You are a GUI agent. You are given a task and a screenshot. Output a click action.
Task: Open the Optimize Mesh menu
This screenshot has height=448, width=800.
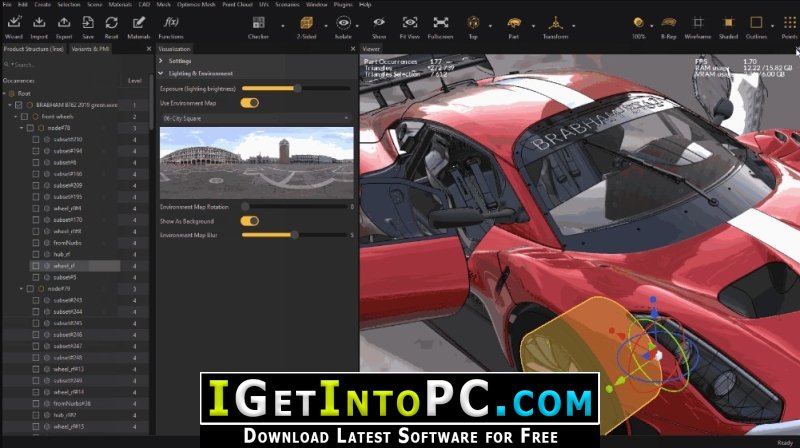196,4
